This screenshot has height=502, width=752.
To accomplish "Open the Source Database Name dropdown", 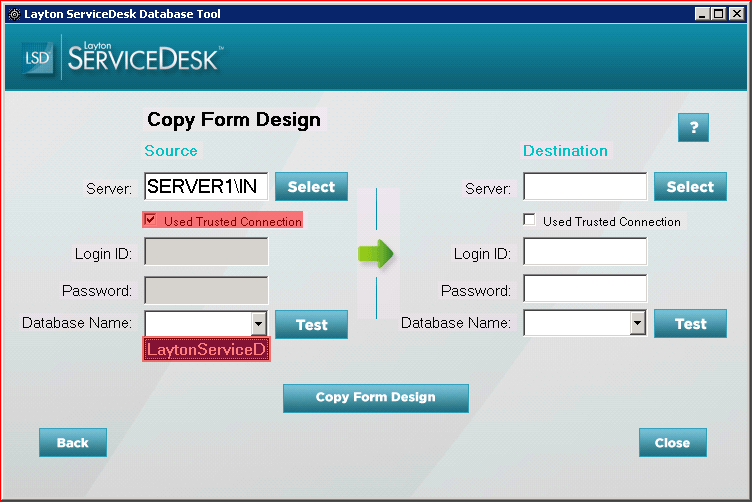I will pyautogui.click(x=258, y=324).
